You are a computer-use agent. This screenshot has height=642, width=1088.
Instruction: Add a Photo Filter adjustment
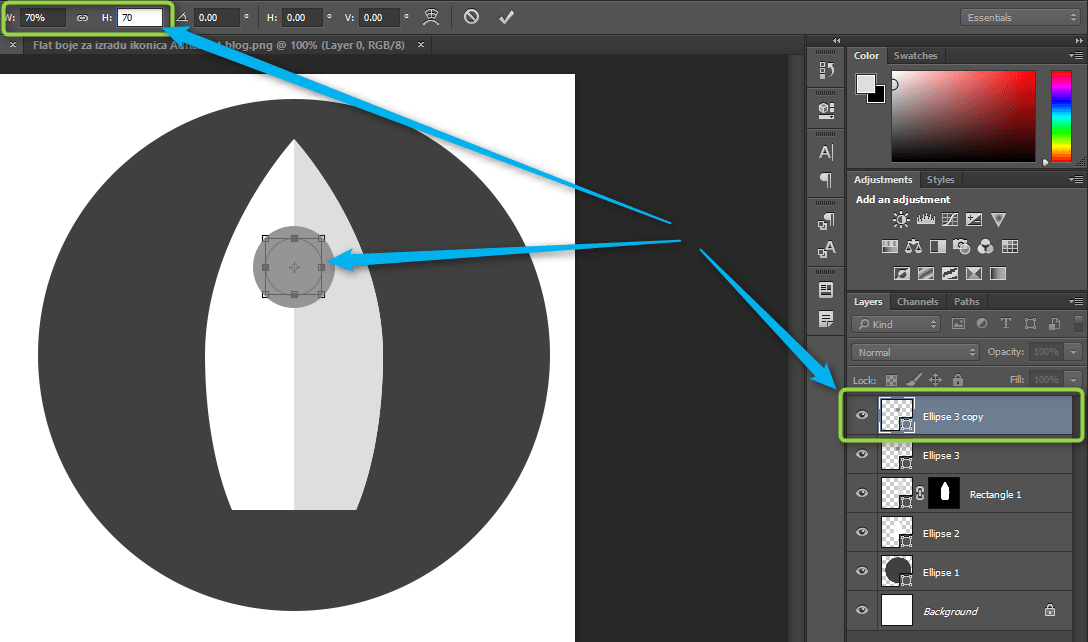coord(962,246)
